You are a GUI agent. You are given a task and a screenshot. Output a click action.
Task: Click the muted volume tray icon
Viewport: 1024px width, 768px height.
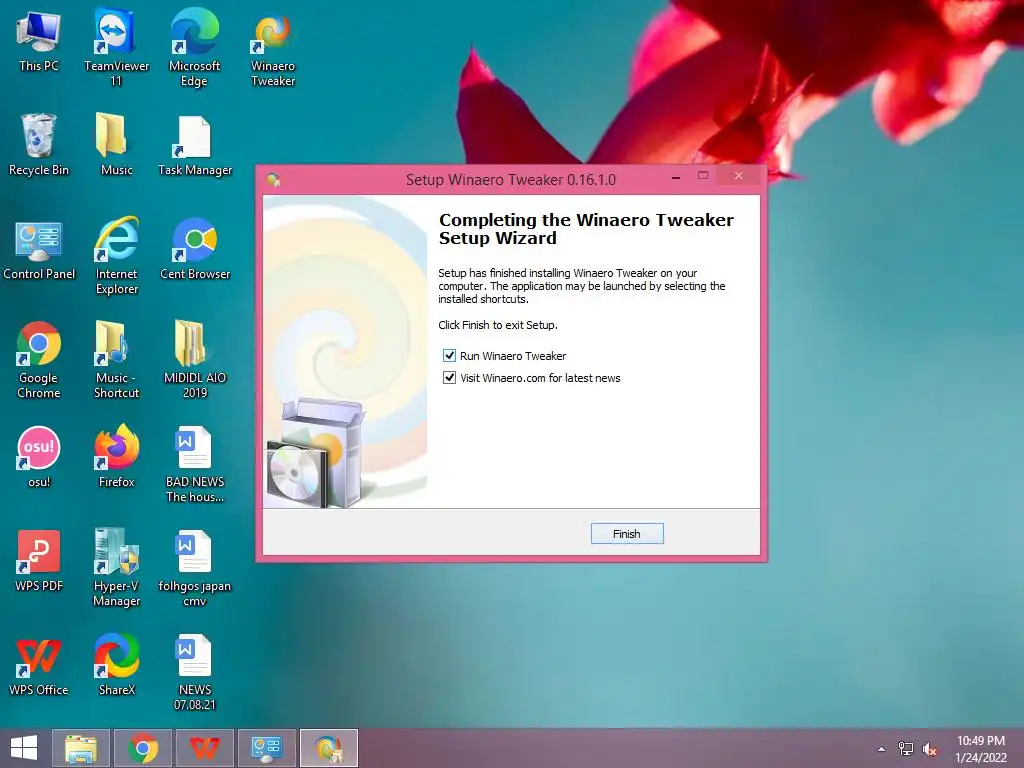[x=930, y=749]
